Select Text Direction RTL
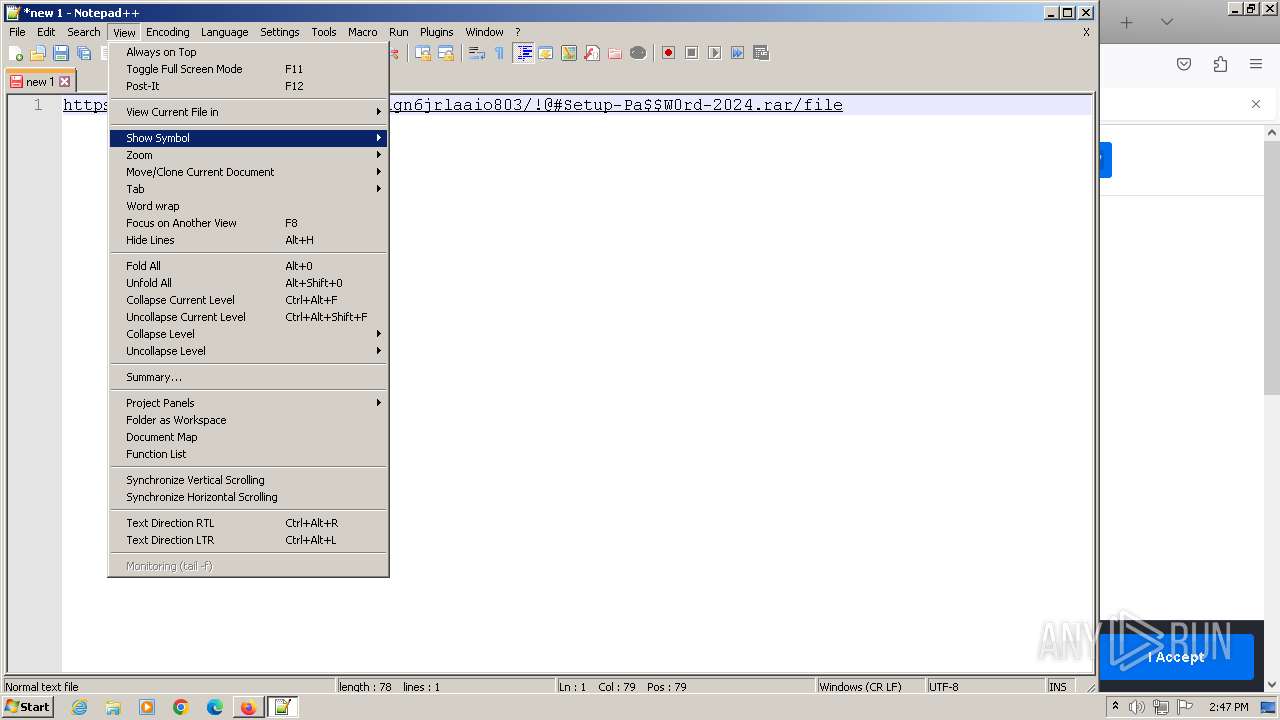This screenshot has width=1280, height=720. (x=248, y=523)
